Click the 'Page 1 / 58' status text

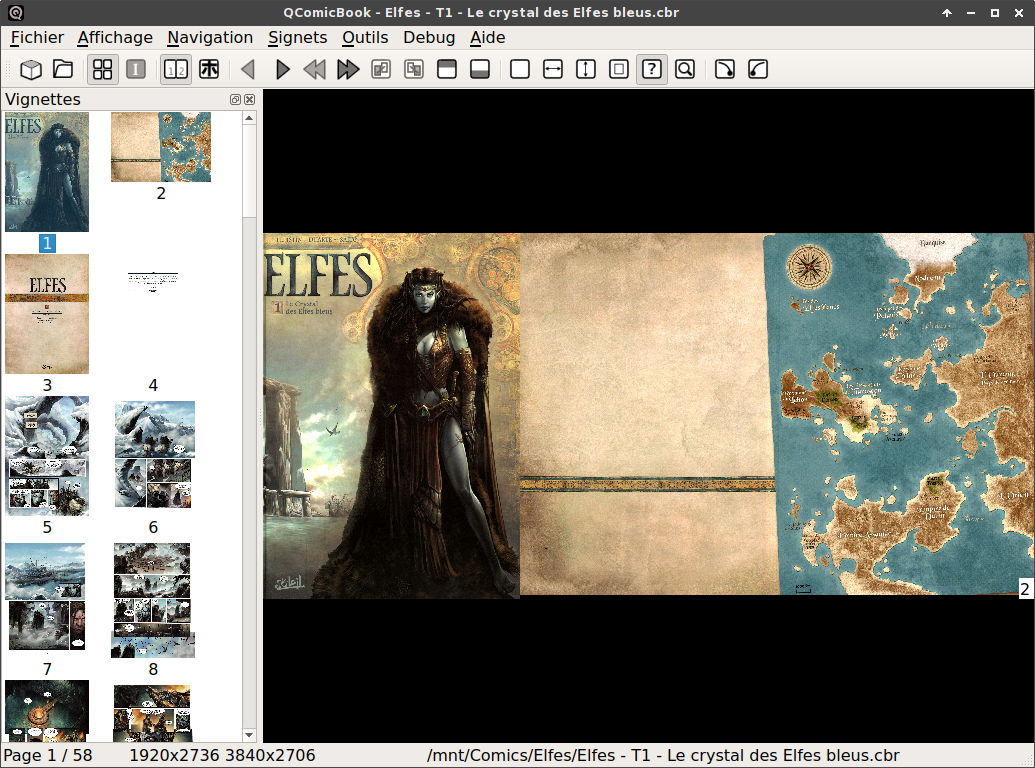48,755
